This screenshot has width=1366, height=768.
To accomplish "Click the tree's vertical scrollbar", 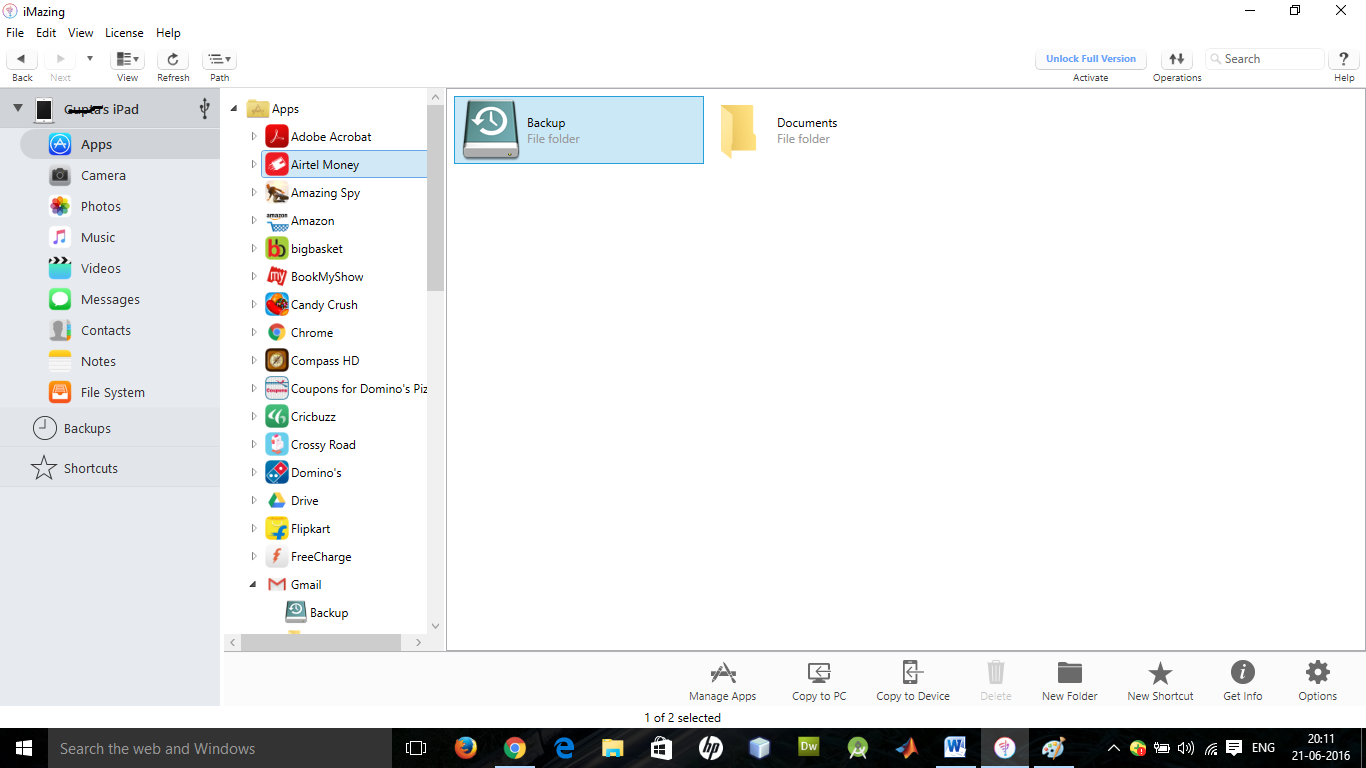I will pyautogui.click(x=435, y=198).
